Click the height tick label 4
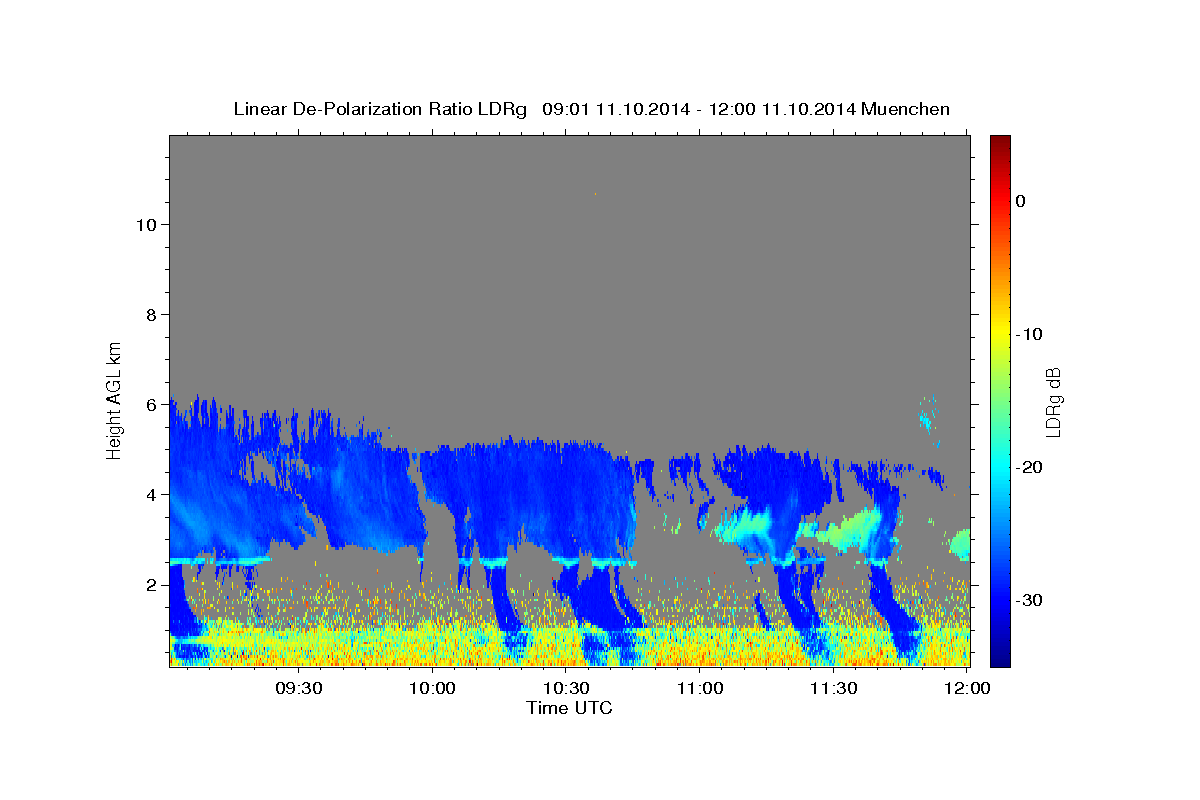1200x800 pixels. pos(150,494)
